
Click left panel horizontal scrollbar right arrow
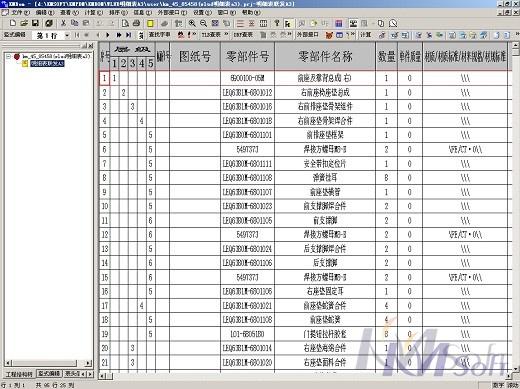point(88,363)
